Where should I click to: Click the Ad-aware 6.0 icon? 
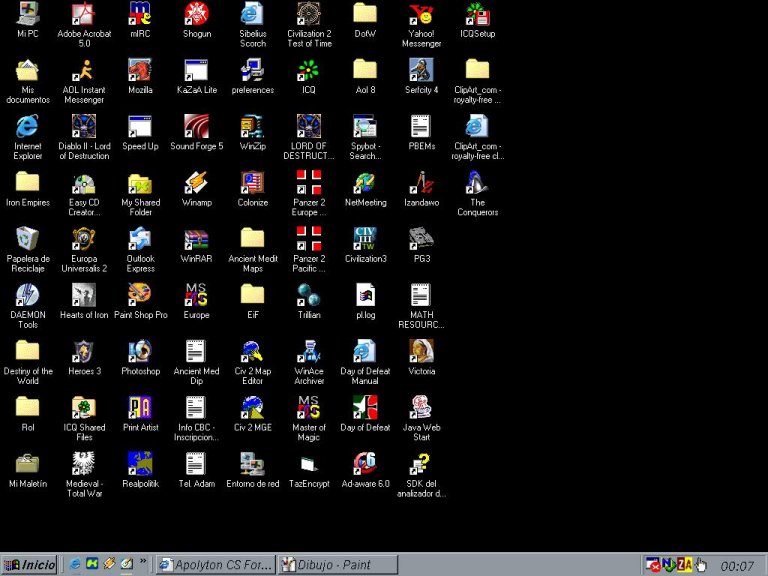point(365,465)
